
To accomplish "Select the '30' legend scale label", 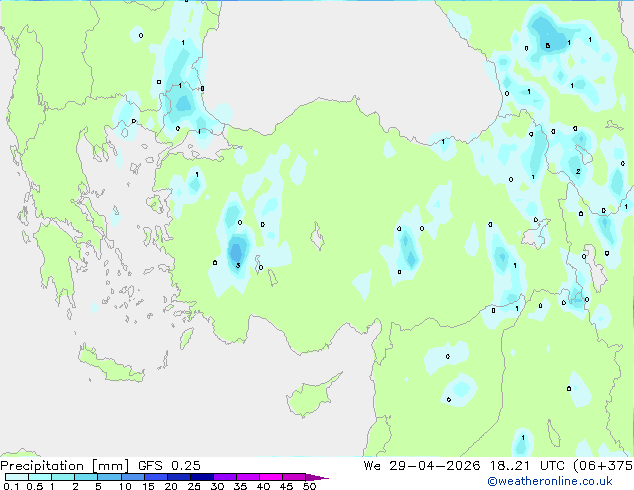I will pos(217,486).
